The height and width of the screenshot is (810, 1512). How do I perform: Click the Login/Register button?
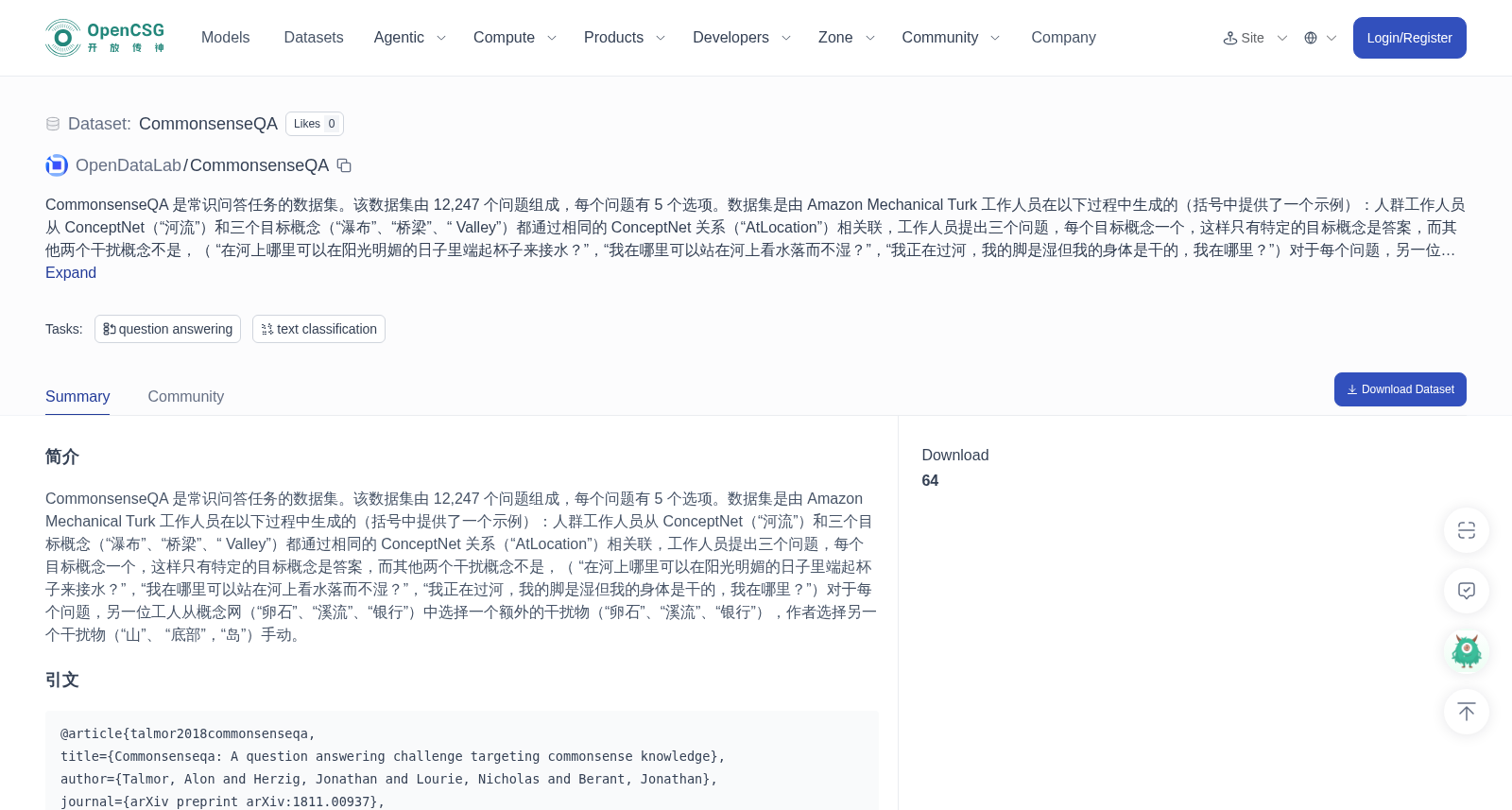1410,38
